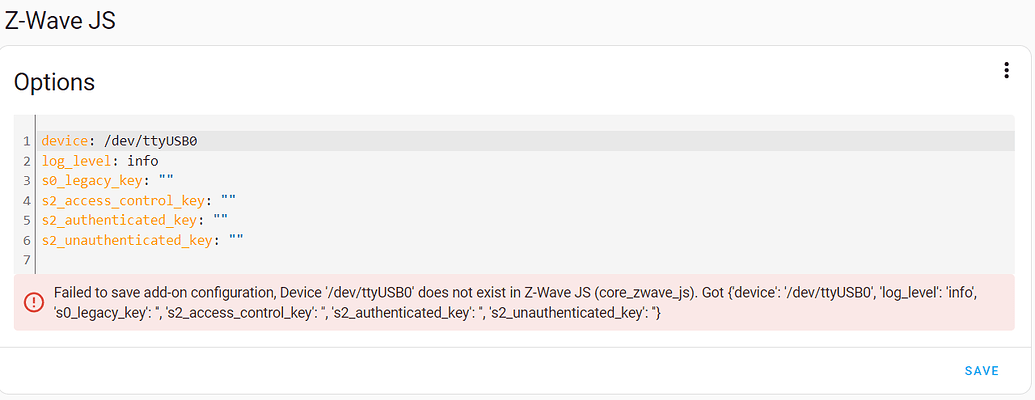This screenshot has width=1035, height=400.
Task: Click the red error alert icon
Action: coord(33,302)
